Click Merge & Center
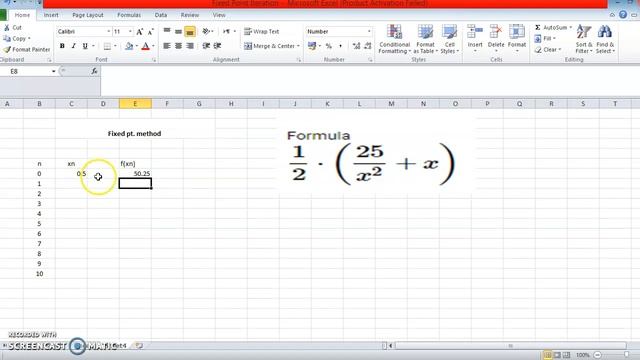This screenshot has height=360, width=640. point(269,46)
